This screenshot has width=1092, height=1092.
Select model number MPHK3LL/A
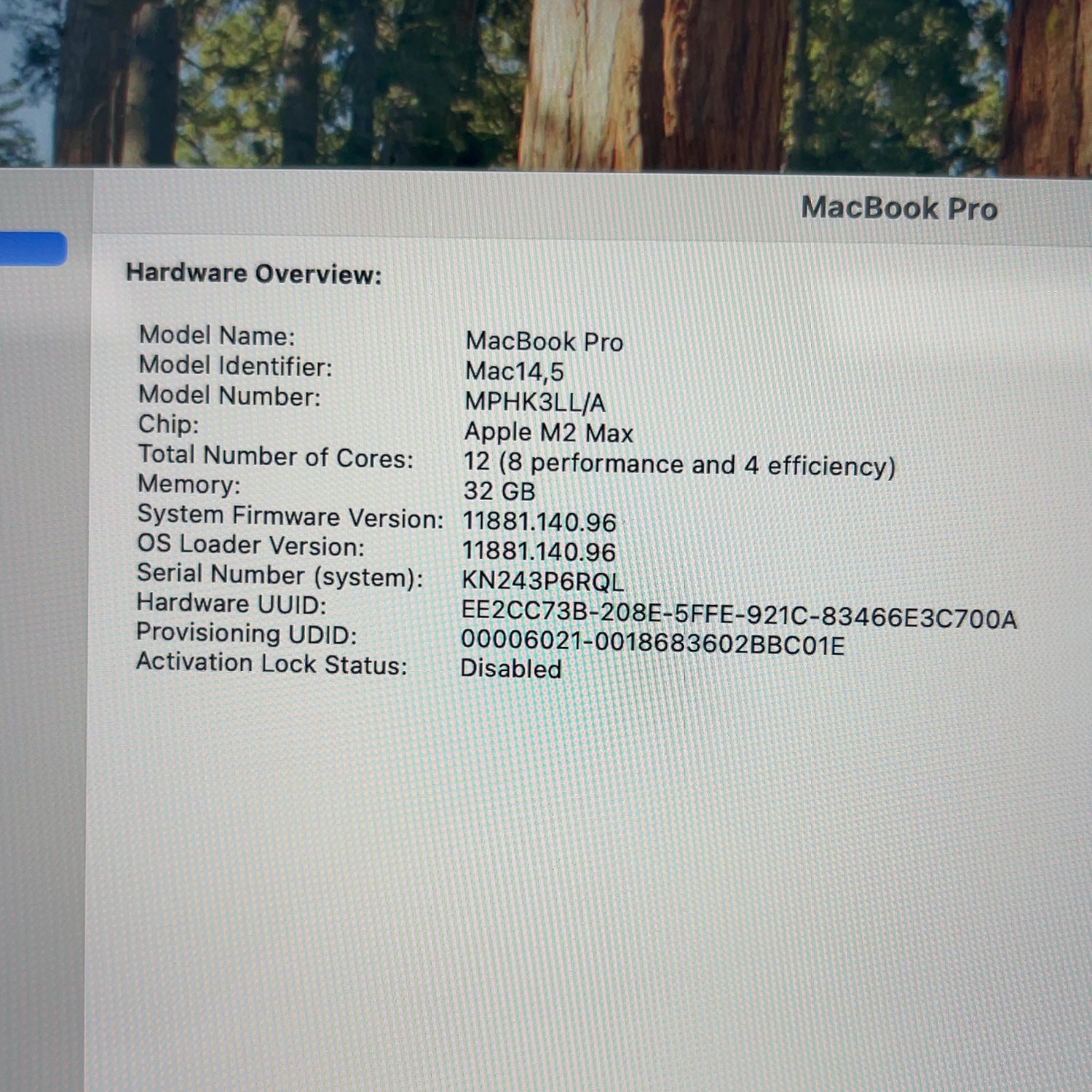pos(535,402)
